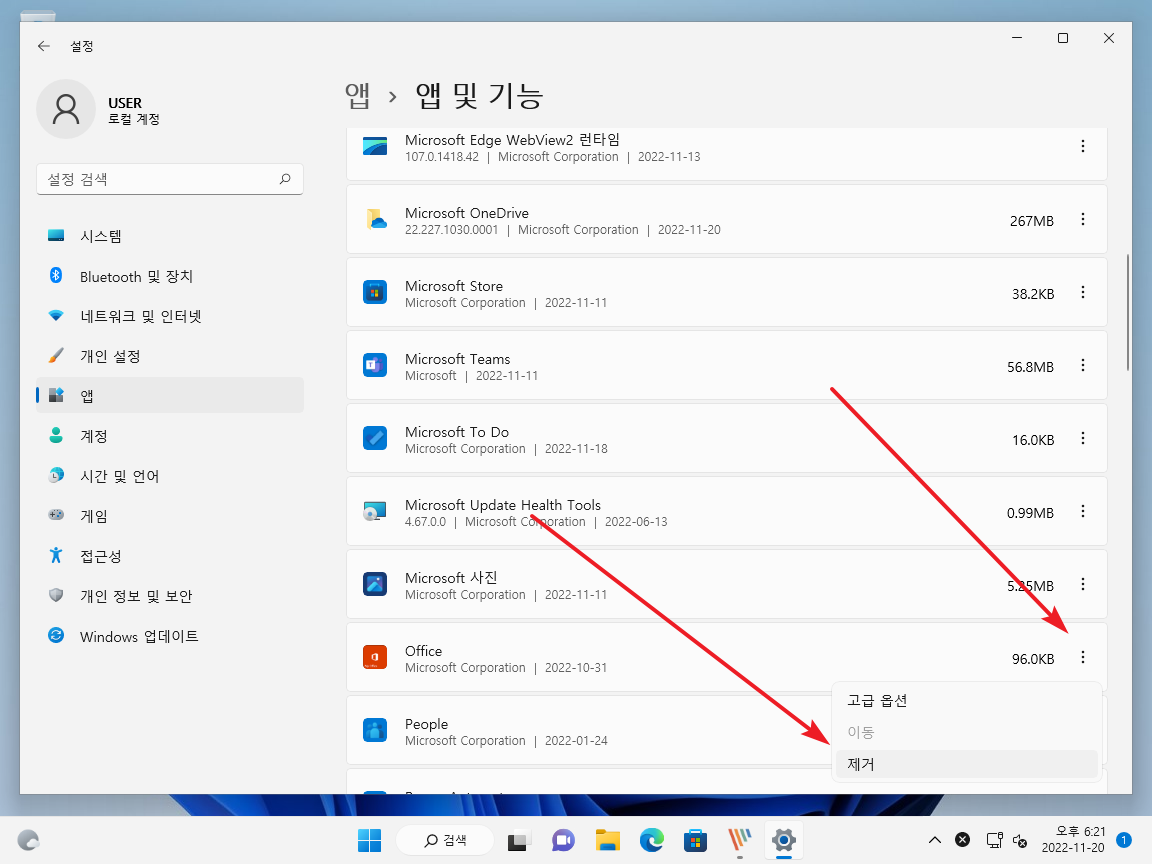1152x864 pixels.
Task: Click the Microsoft Store app icon in list
Action: tap(375, 292)
